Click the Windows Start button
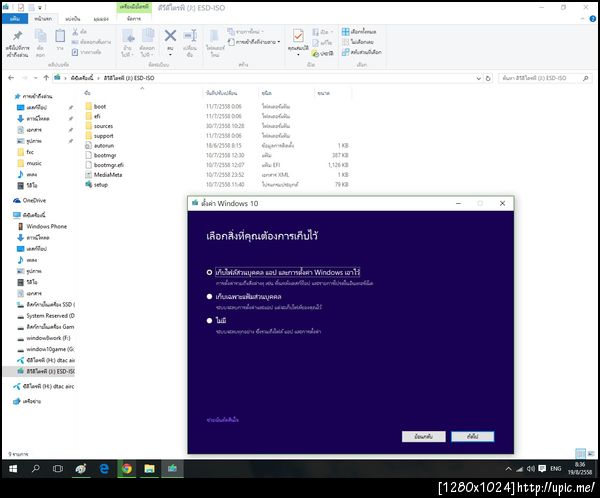This screenshot has height=498, width=600. click(x=13, y=469)
